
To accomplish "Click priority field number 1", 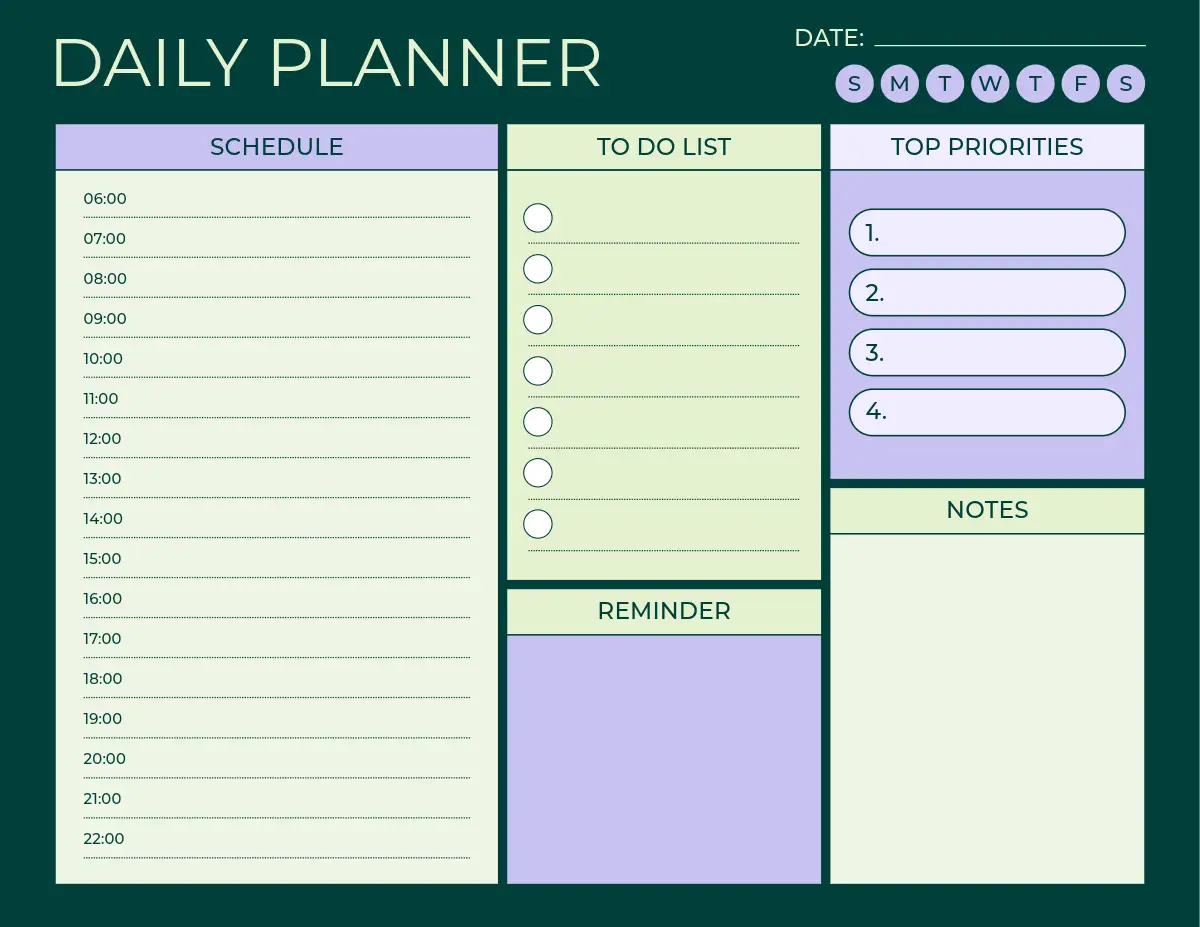I will pyautogui.click(x=987, y=233).
